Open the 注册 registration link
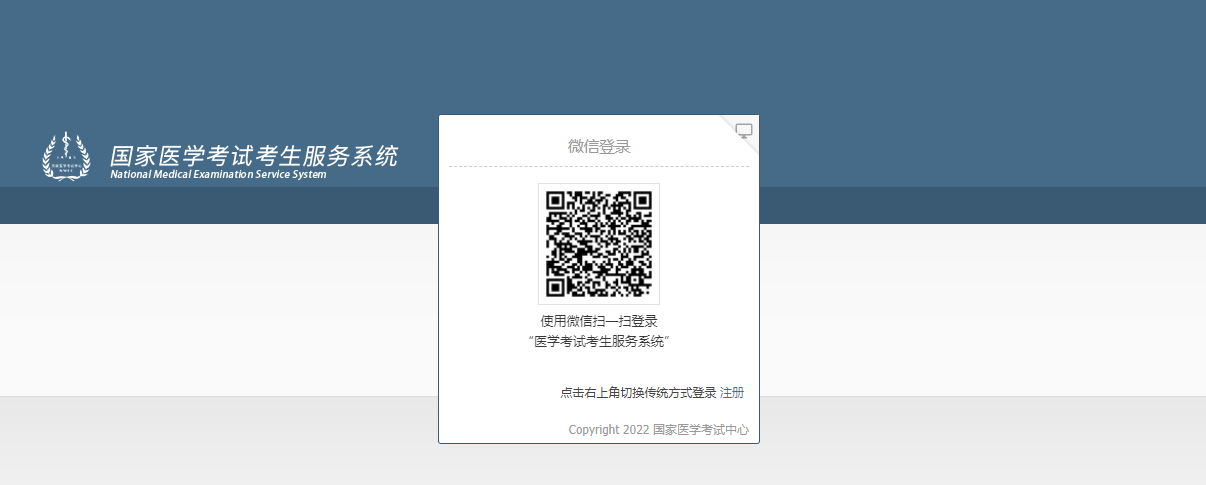1206x485 pixels. tap(732, 393)
